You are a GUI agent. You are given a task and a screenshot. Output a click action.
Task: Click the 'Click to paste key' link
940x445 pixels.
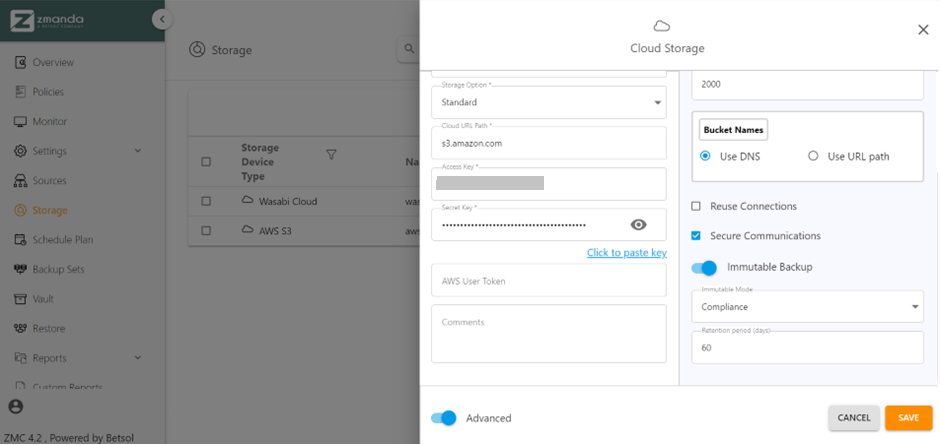click(x=626, y=252)
